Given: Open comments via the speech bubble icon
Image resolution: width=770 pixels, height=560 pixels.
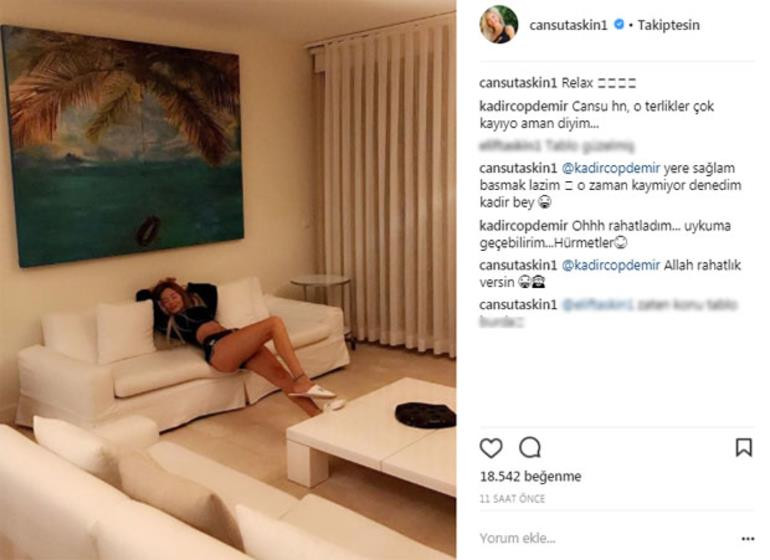Looking at the screenshot, I should pyautogui.click(x=530, y=448).
